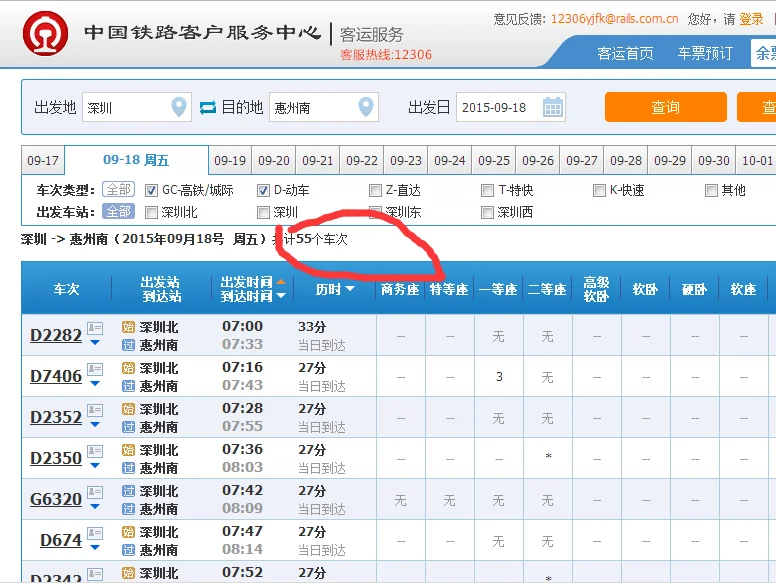Open the D674 train number link
Viewport: 776px width, 583px height.
click(x=61, y=540)
